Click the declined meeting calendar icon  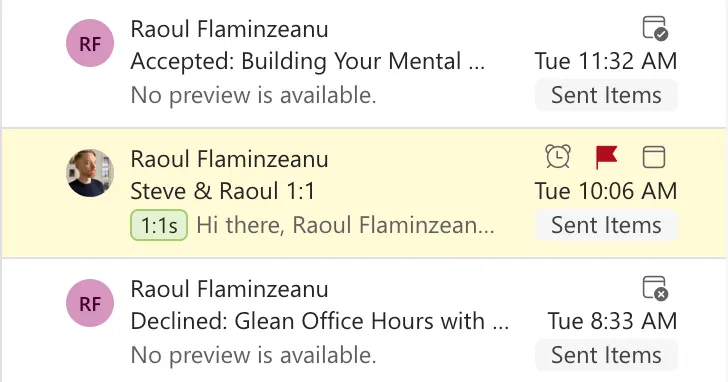click(655, 288)
